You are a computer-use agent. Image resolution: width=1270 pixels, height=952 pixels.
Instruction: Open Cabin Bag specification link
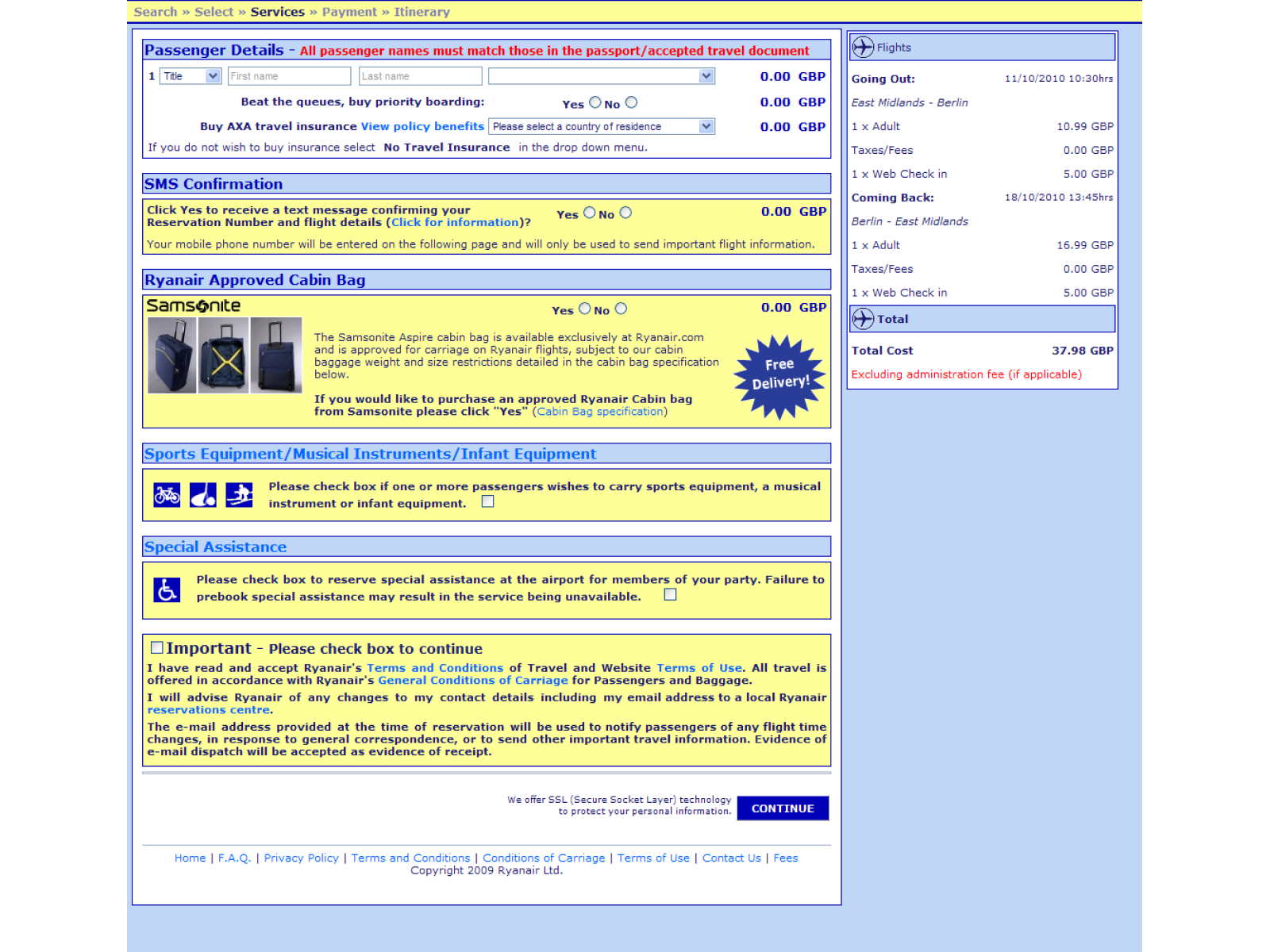pyautogui.click(x=600, y=412)
